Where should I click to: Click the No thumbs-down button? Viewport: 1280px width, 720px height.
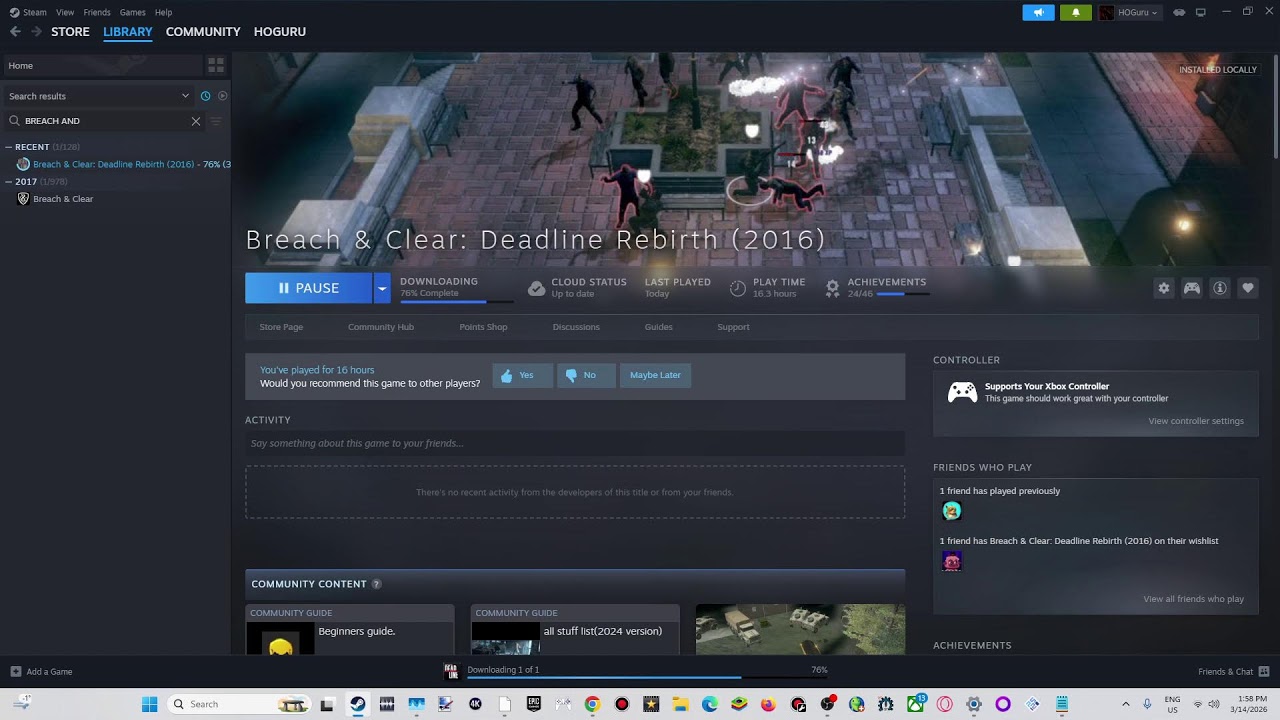pos(586,375)
